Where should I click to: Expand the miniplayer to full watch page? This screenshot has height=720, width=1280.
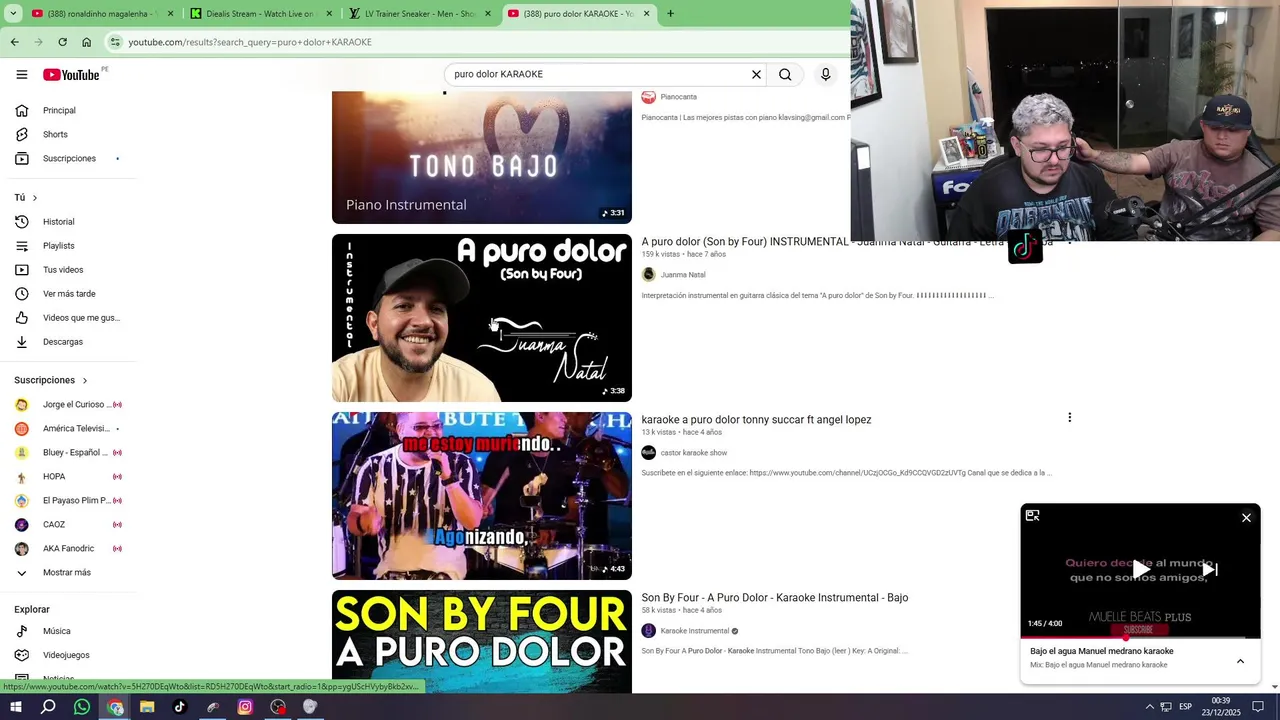click(x=1033, y=516)
